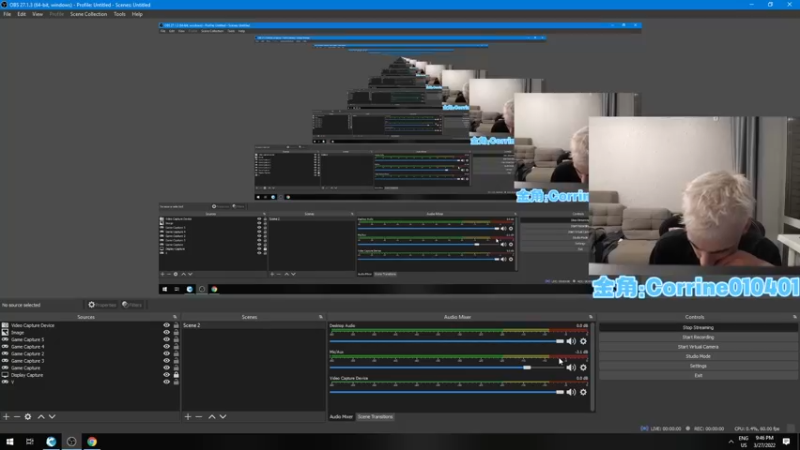Viewport: 800px width, 450px height.
Task: Adjust the Desktop Audio volume slider
Action: pyautogui.click(x=560, y=341)
